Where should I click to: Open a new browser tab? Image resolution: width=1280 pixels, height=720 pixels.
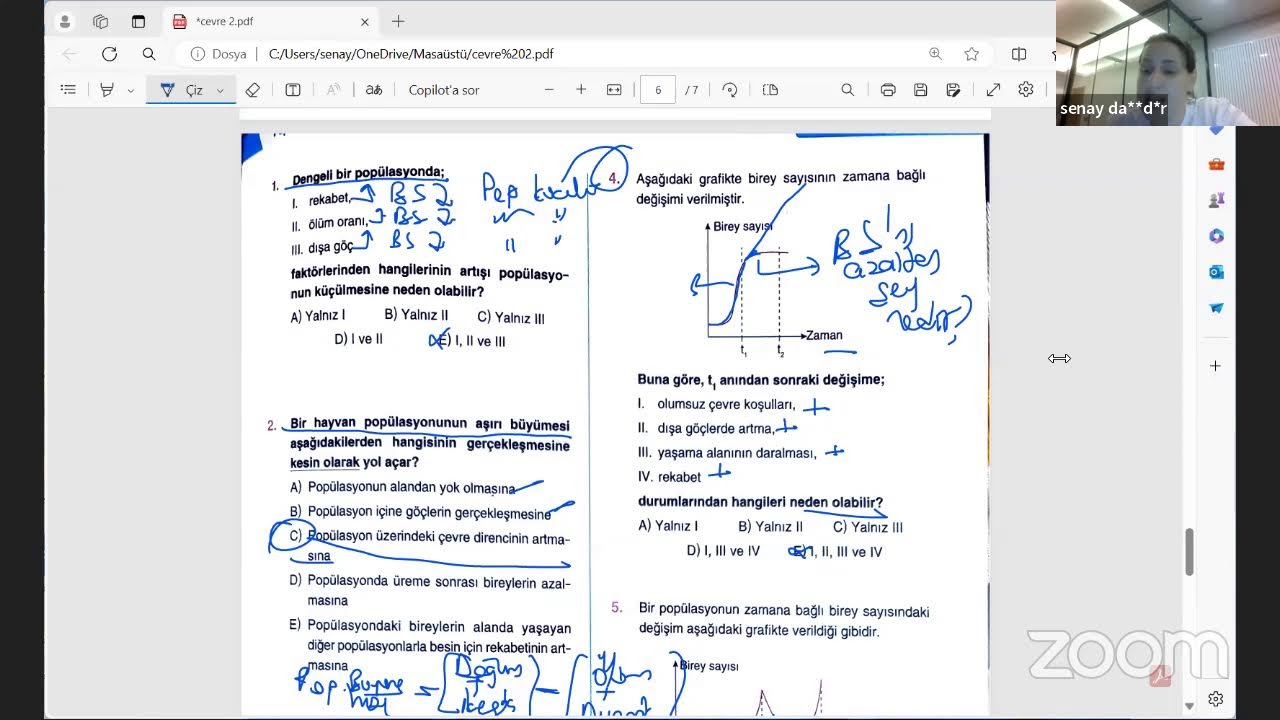click(x=398, y=21)
